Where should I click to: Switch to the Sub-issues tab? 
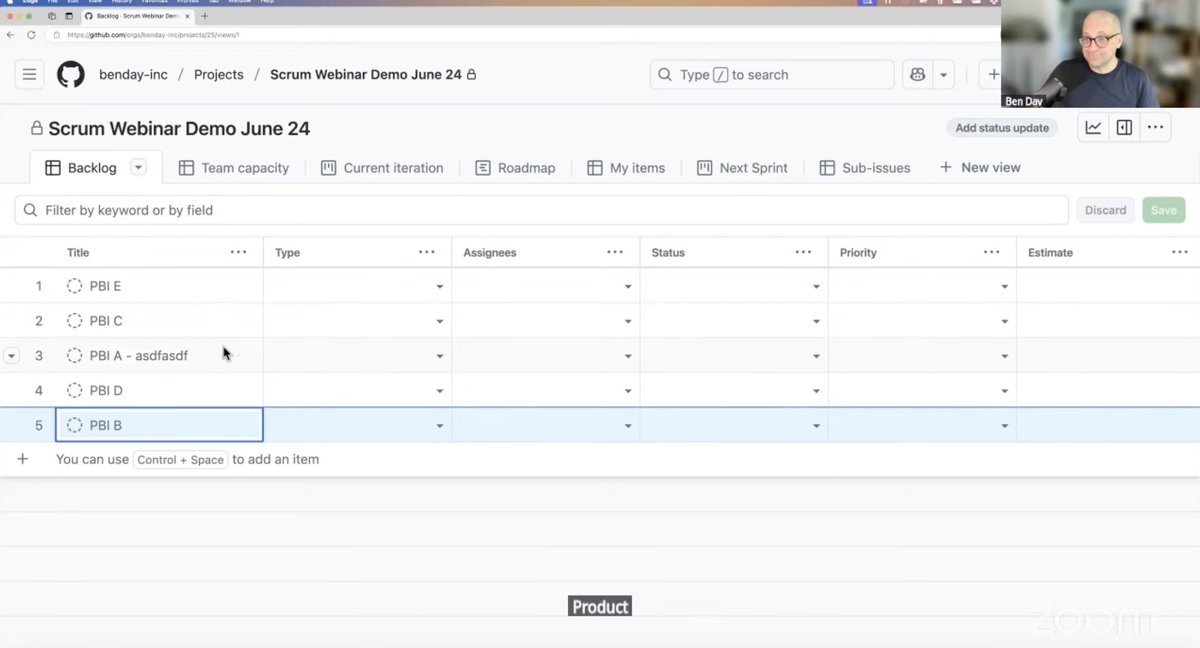(x=865, y=168)
